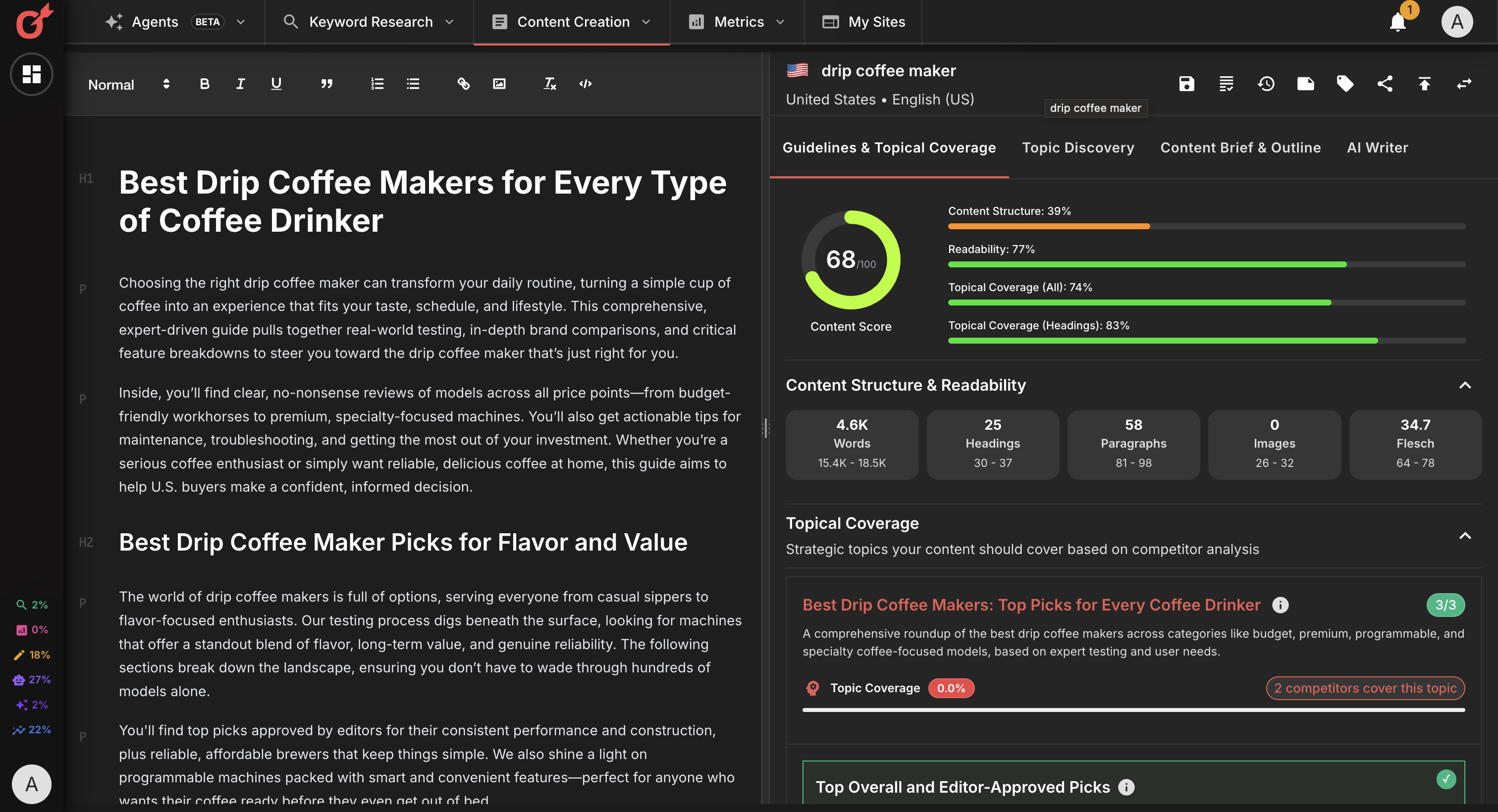
Task: Click the checklist lines icon
Action: point(1226,84)
